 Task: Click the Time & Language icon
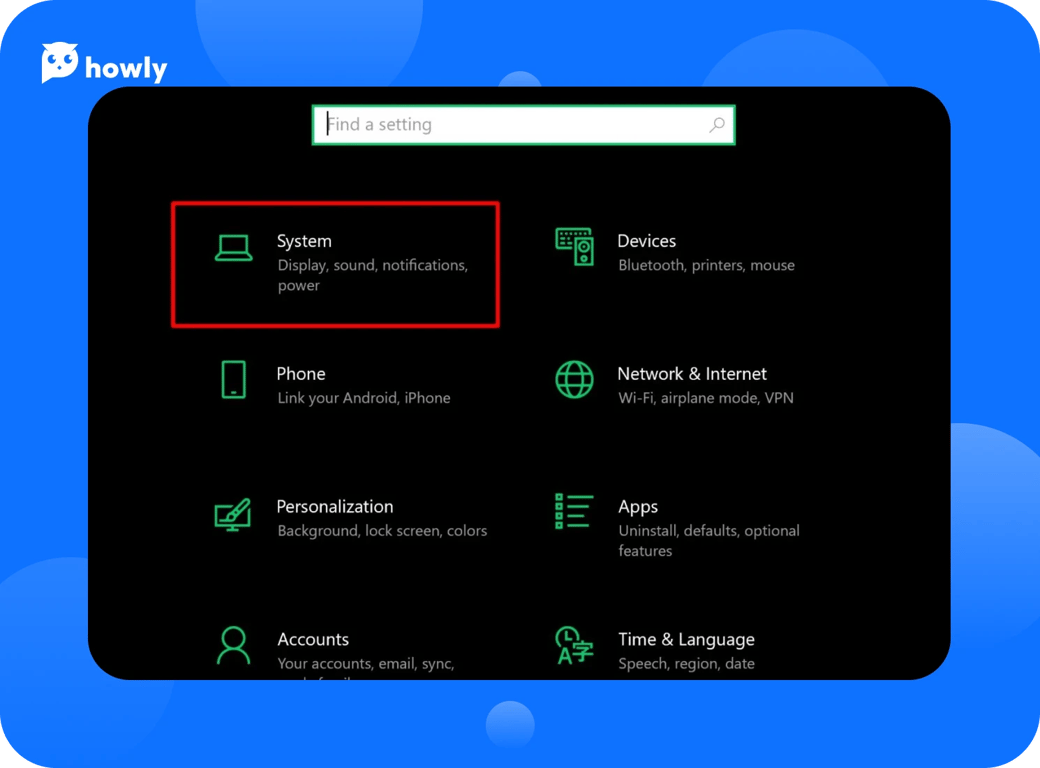point(574,646)
